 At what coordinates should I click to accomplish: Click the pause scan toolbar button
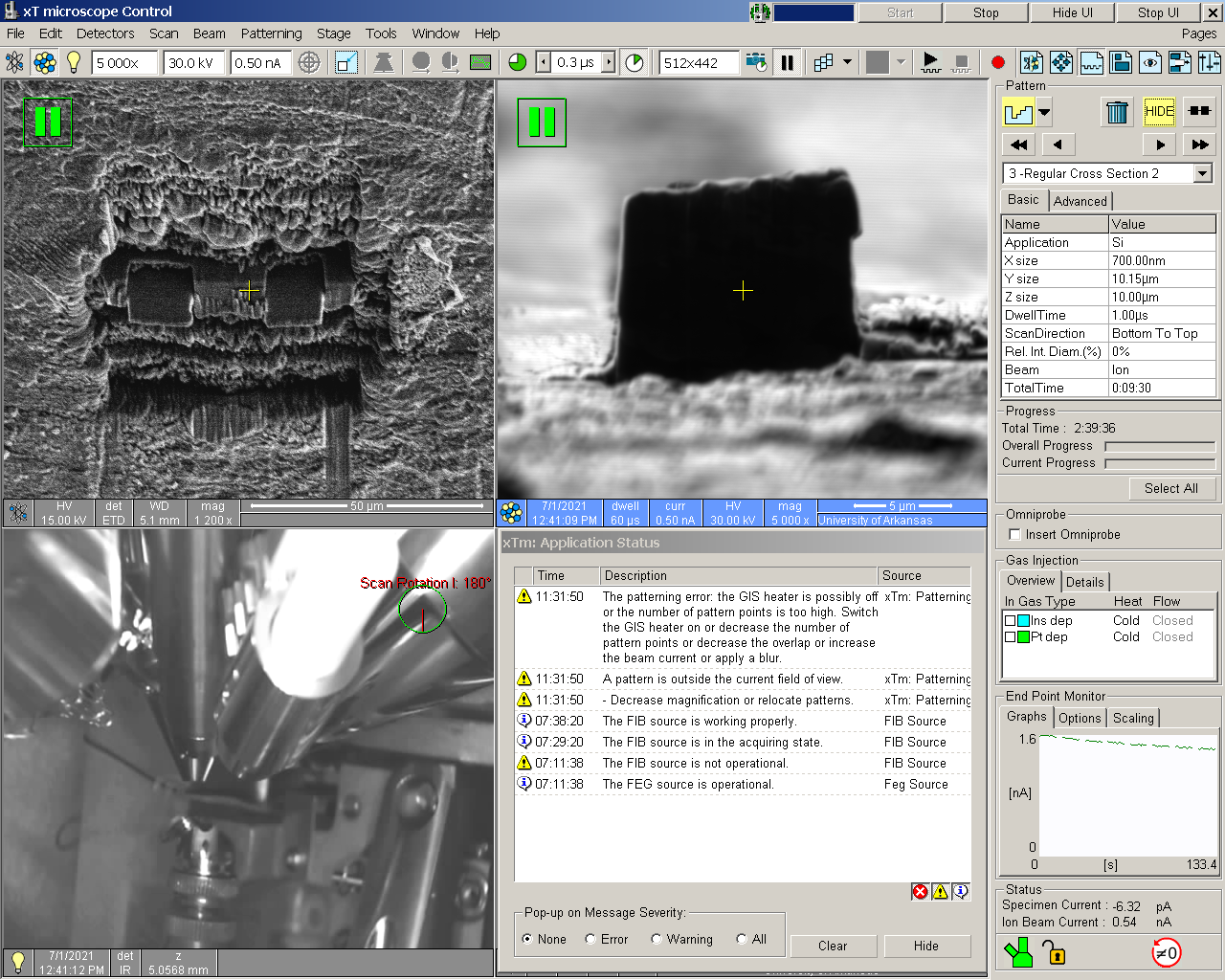pos(787,63)
